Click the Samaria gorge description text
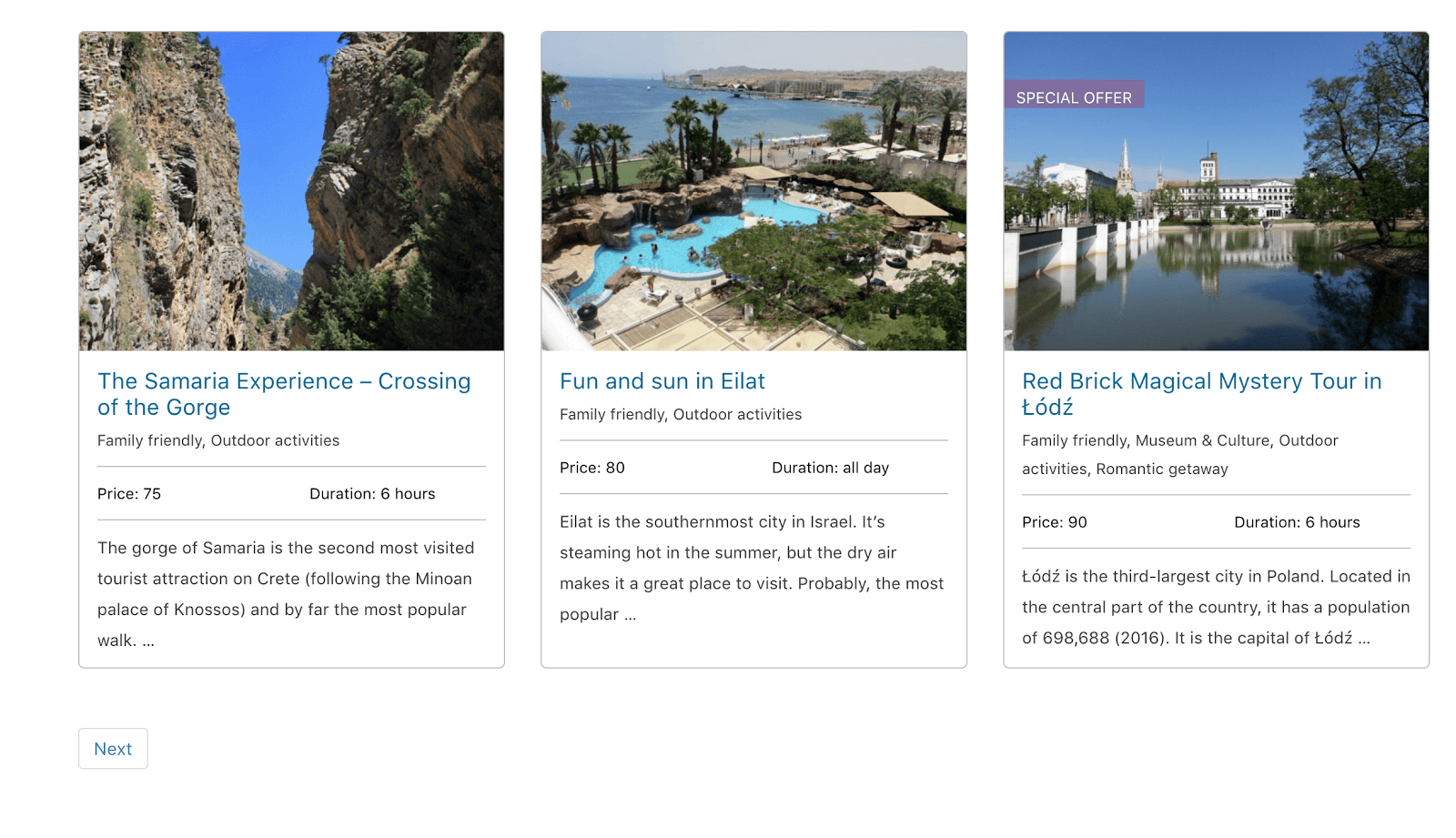Screen dimensions: 1456x838 pos(287,594)
